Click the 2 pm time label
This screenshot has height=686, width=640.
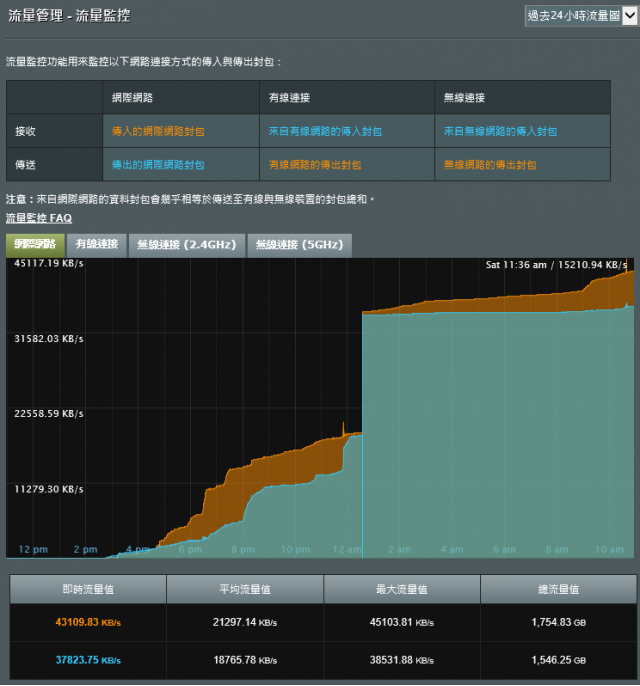point(85,550)
